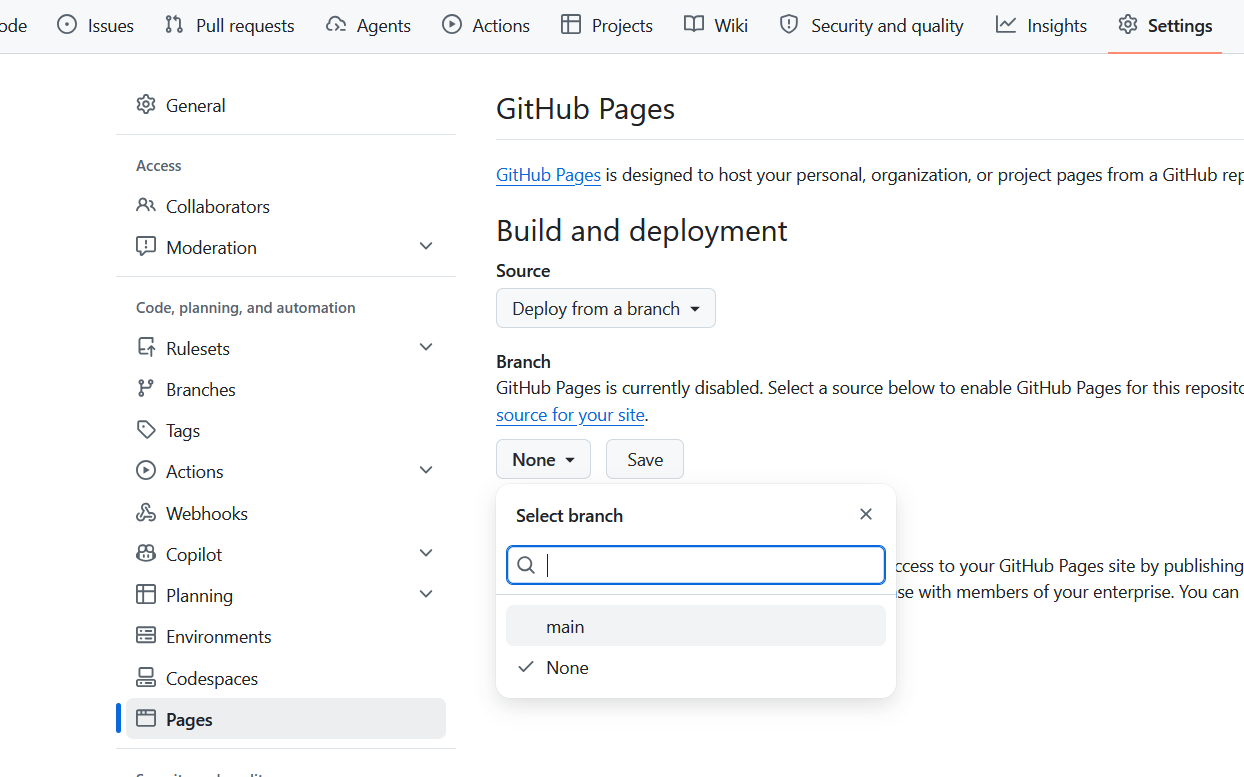The height and width of the screenshot is (777, 1244).
Task: Switch to the Actions tab in top navigation
Action: click(x=486, y=26)
